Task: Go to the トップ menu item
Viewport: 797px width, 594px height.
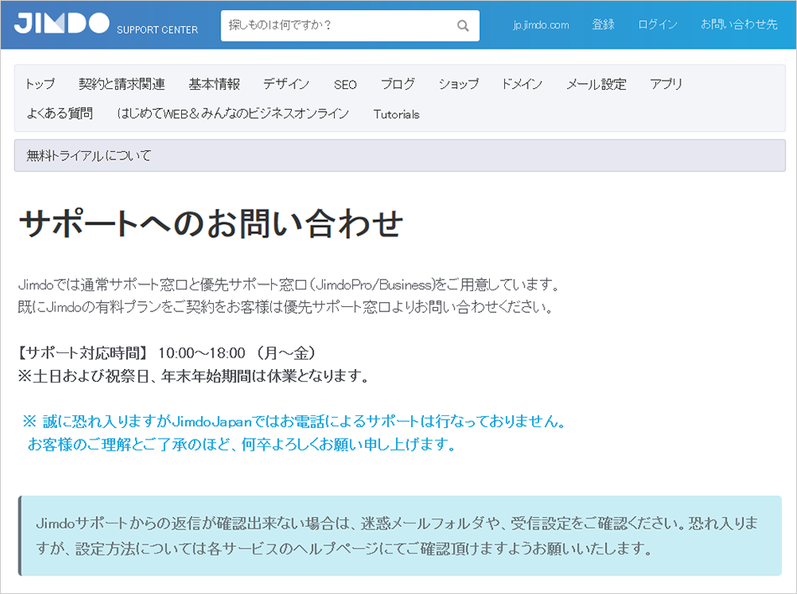Action: click(40, 84)
